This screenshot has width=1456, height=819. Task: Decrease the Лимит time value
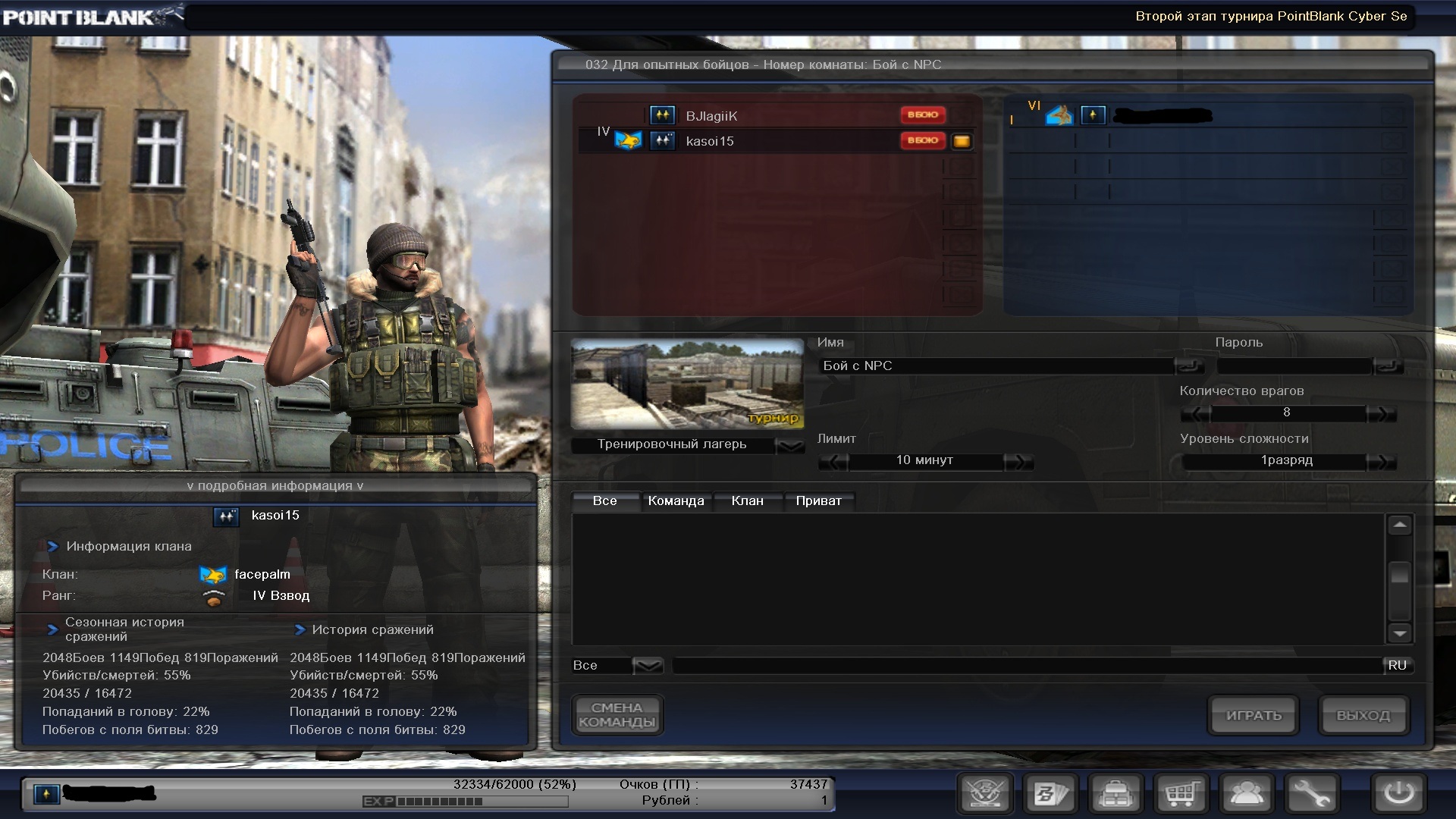click(833, 462)
